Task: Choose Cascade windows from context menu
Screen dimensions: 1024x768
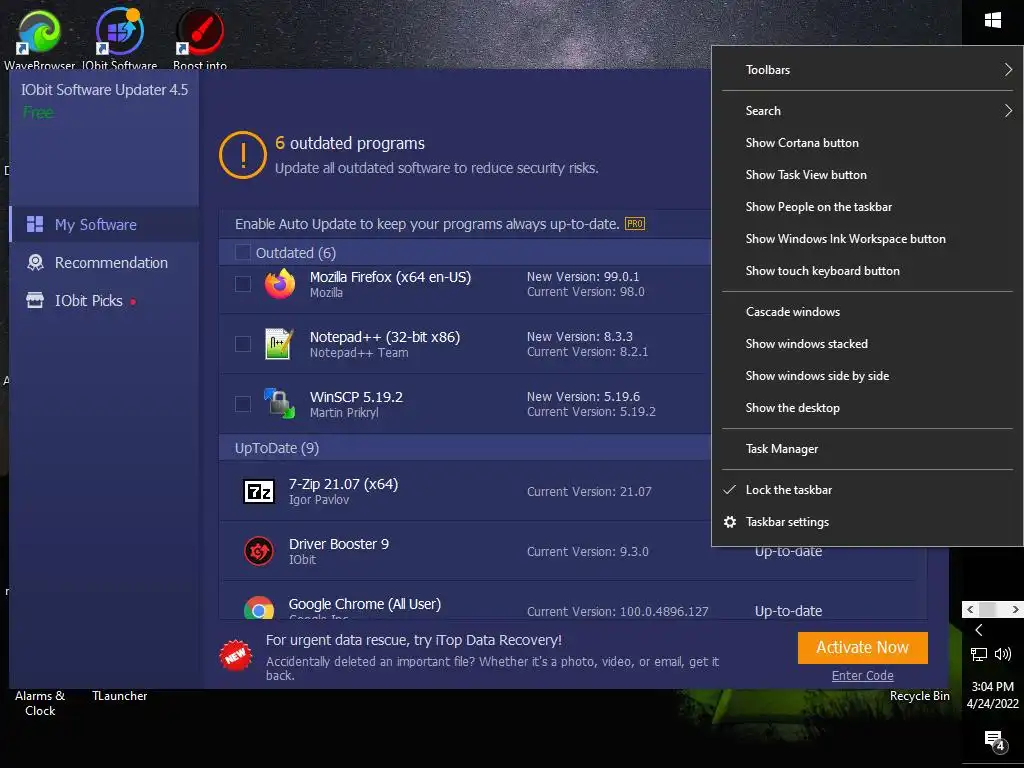Action: (x=867, y=312)
